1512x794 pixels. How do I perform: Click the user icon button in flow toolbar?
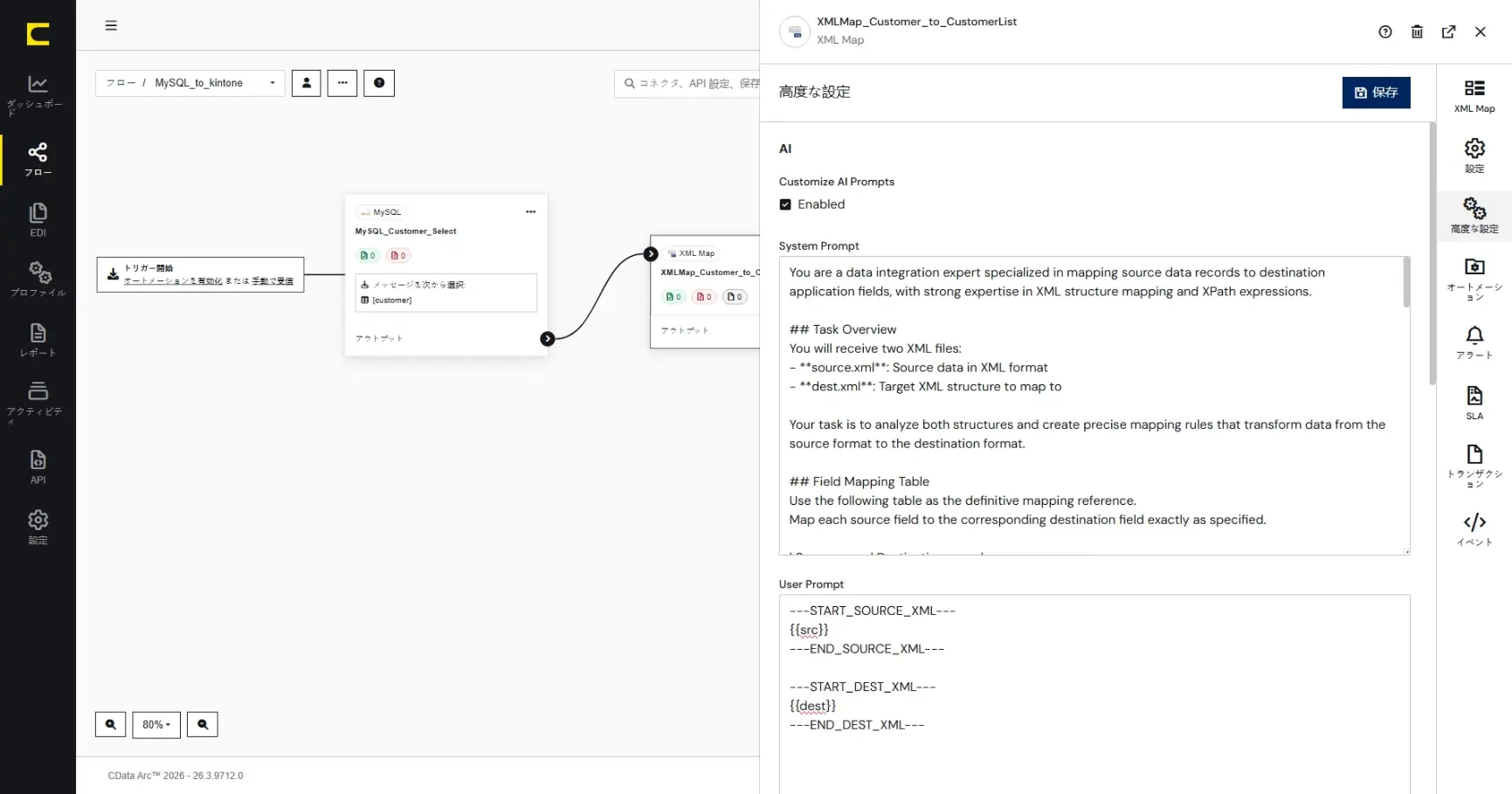[x=307, y=83]
